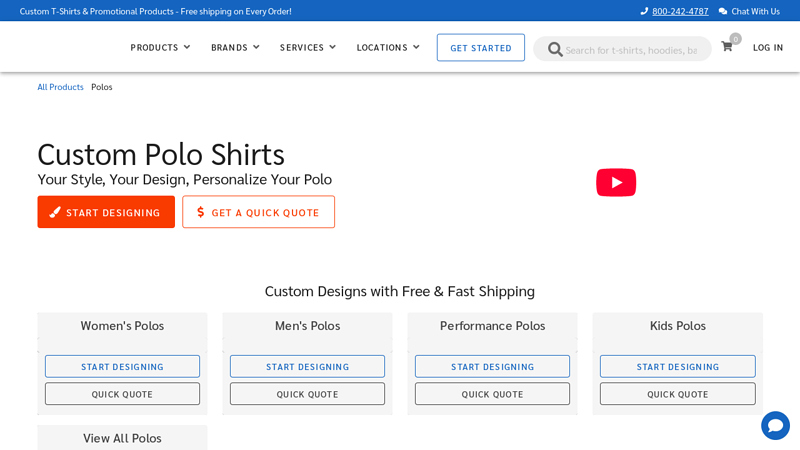This screenshot has width=800, height=450.
Task: Start designing Women's Polos
Action: click(x=122, y=366)
